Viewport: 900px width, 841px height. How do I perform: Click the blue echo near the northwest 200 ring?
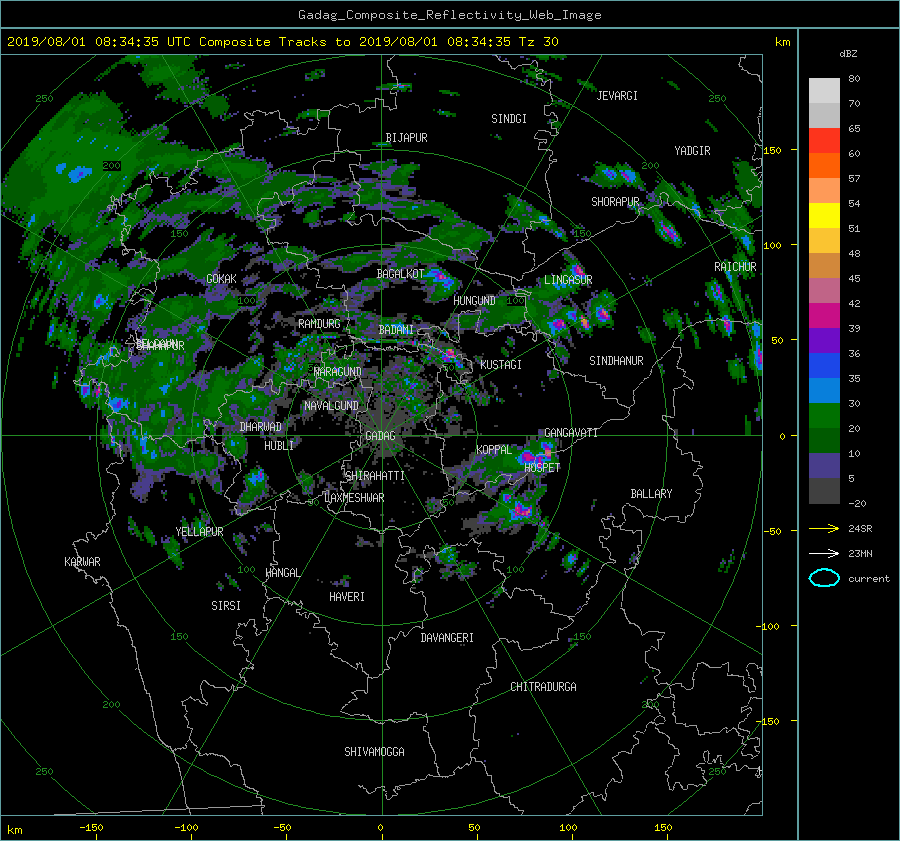click(79, 173)
